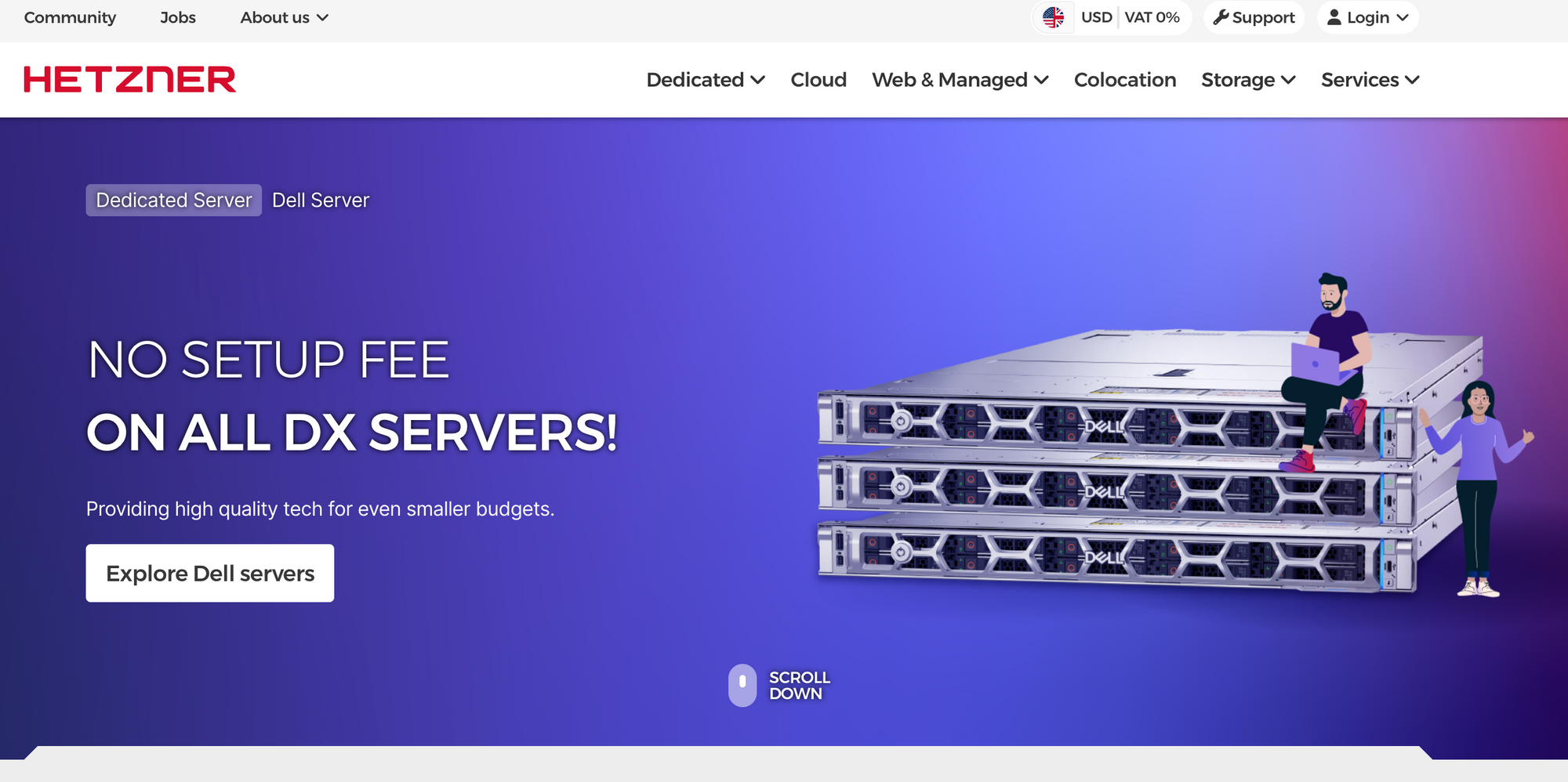Click Explore Dell servers button
Image resolution: width=1568 pixels, height=782 pixels.
[210, 574]
